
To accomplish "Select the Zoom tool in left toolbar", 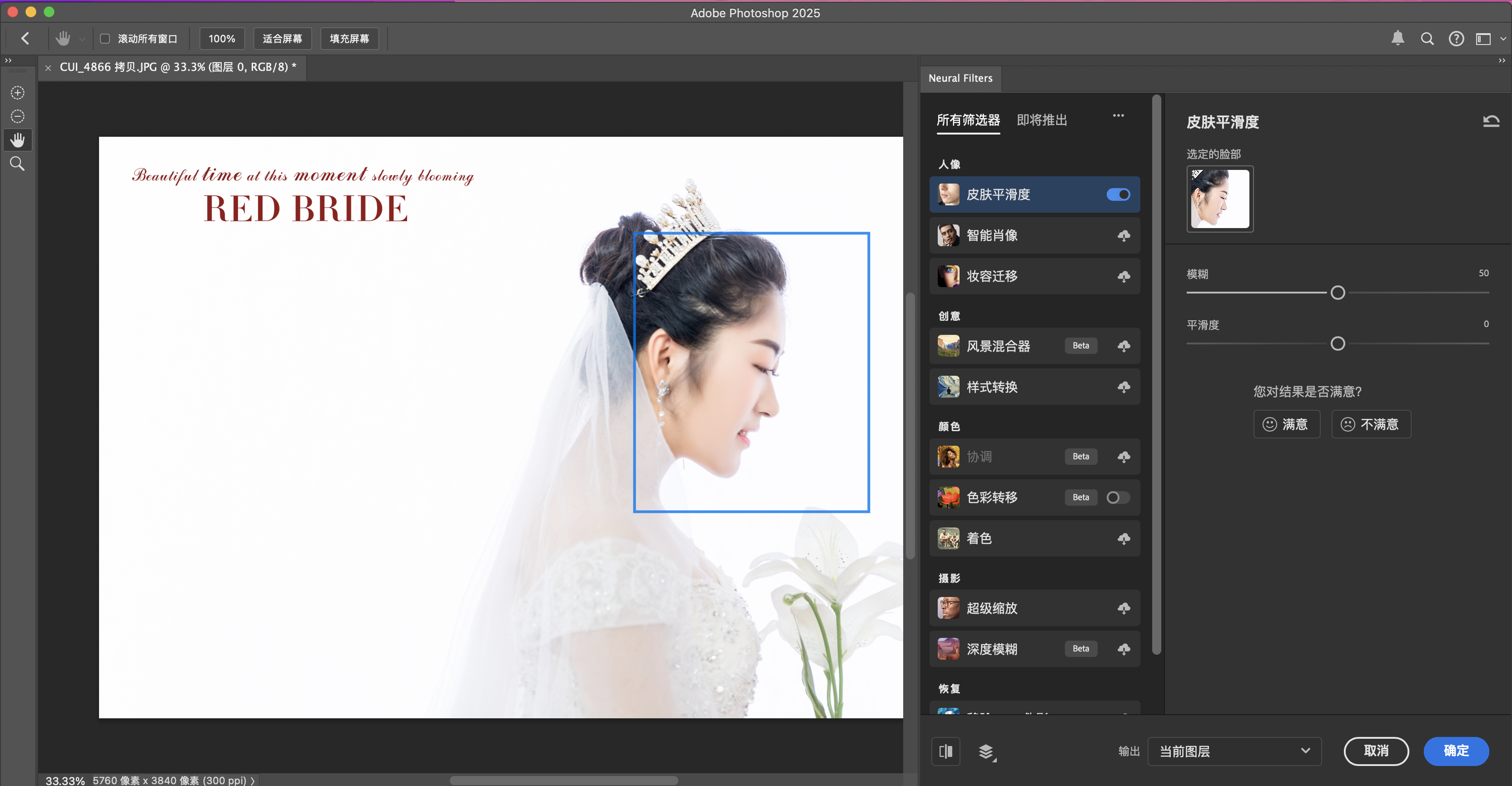I will point(18,164).
